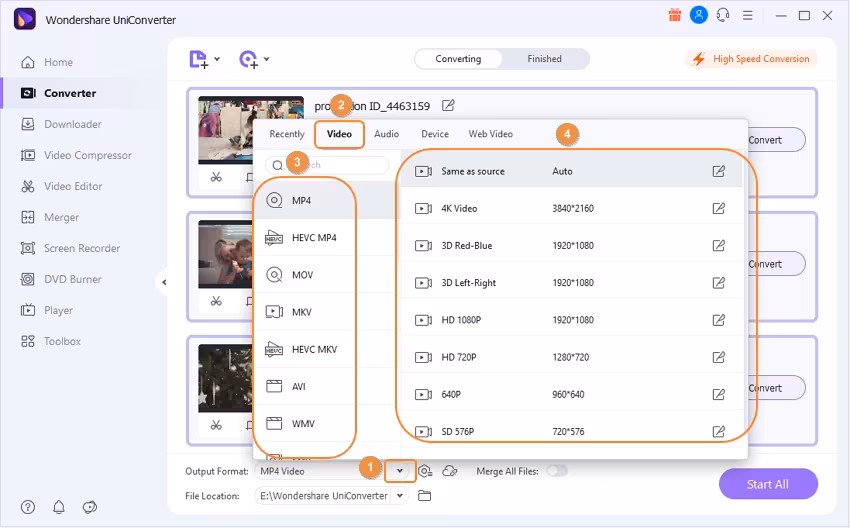Open the user account avatar
This screenshot has width=850, height=528.
click(699, 15)
